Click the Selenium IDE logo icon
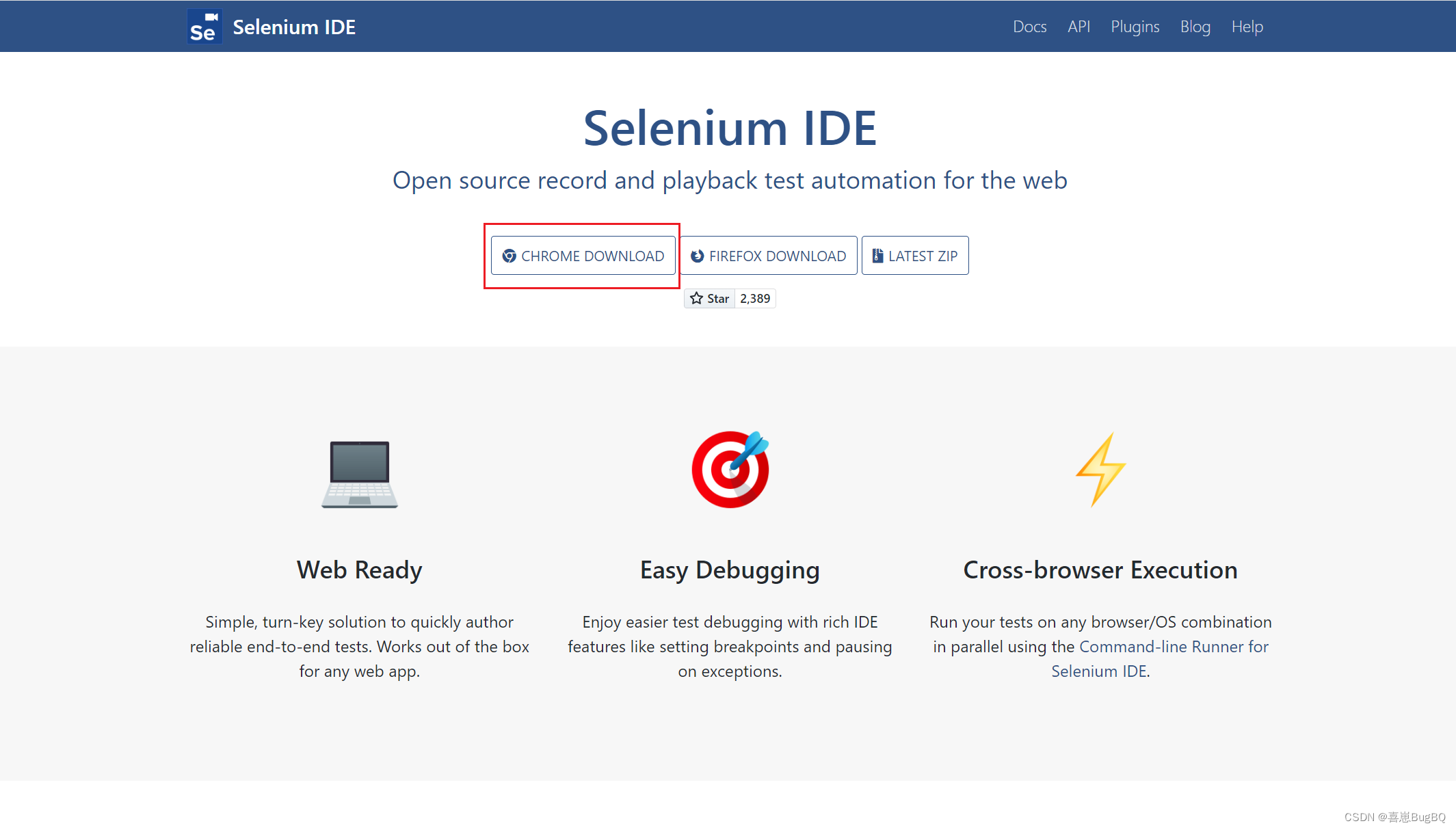Image resolution: width=1456 pixels, height=830 pixels. [204, 27]
